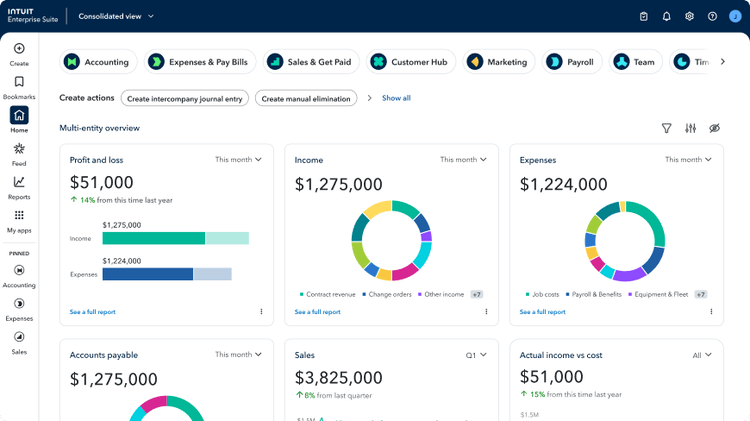Image resolution: width=750 pixels, height=421 pixels.
Task: Select the Sales & Get Paid pill
Action: (x=311, y=62)
